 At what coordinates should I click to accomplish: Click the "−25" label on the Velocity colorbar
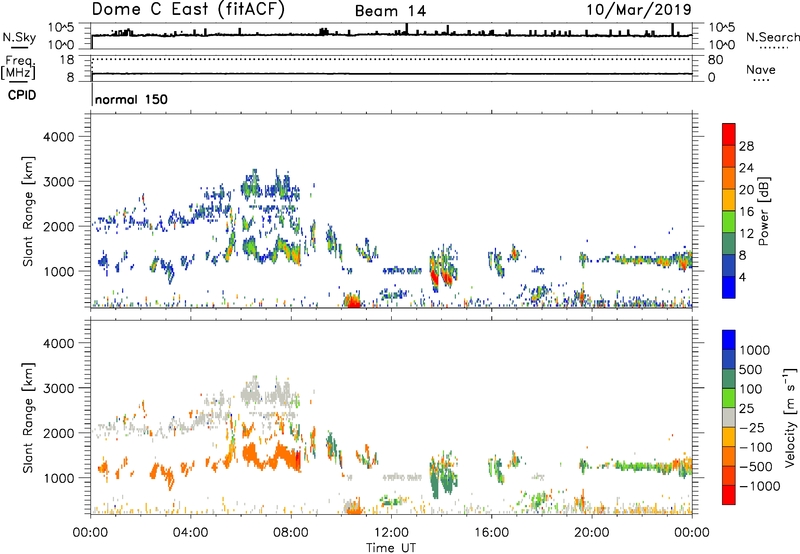click(x=751, y=427)
